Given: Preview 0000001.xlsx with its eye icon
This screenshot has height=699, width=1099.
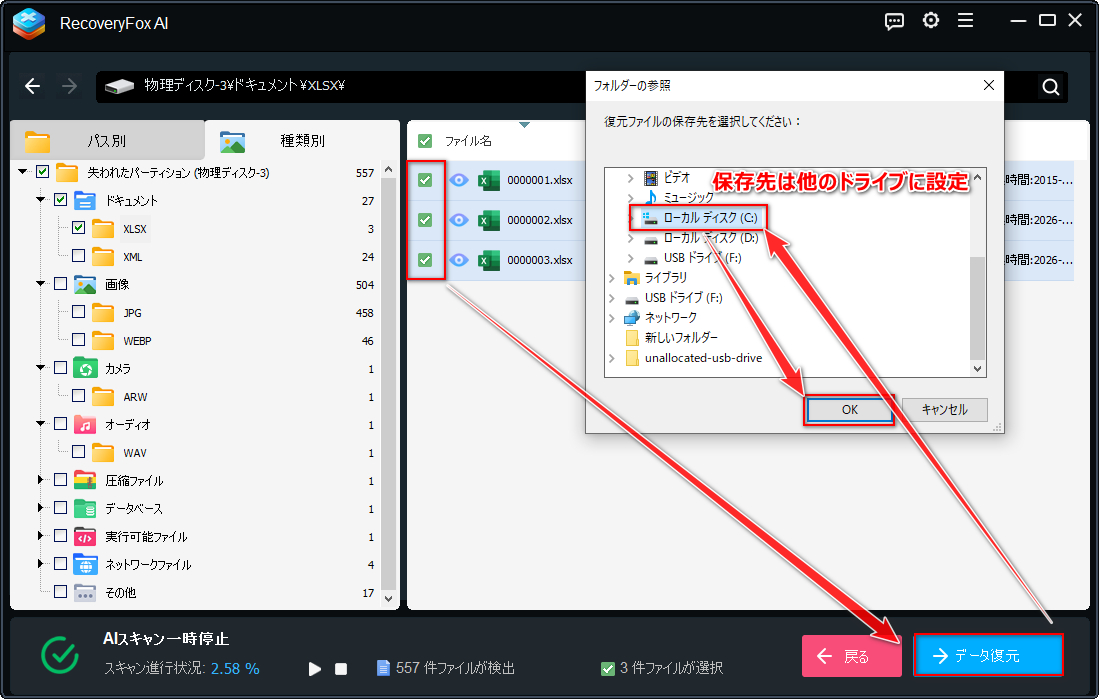Looking at the screenshot, I should point(458,180).
